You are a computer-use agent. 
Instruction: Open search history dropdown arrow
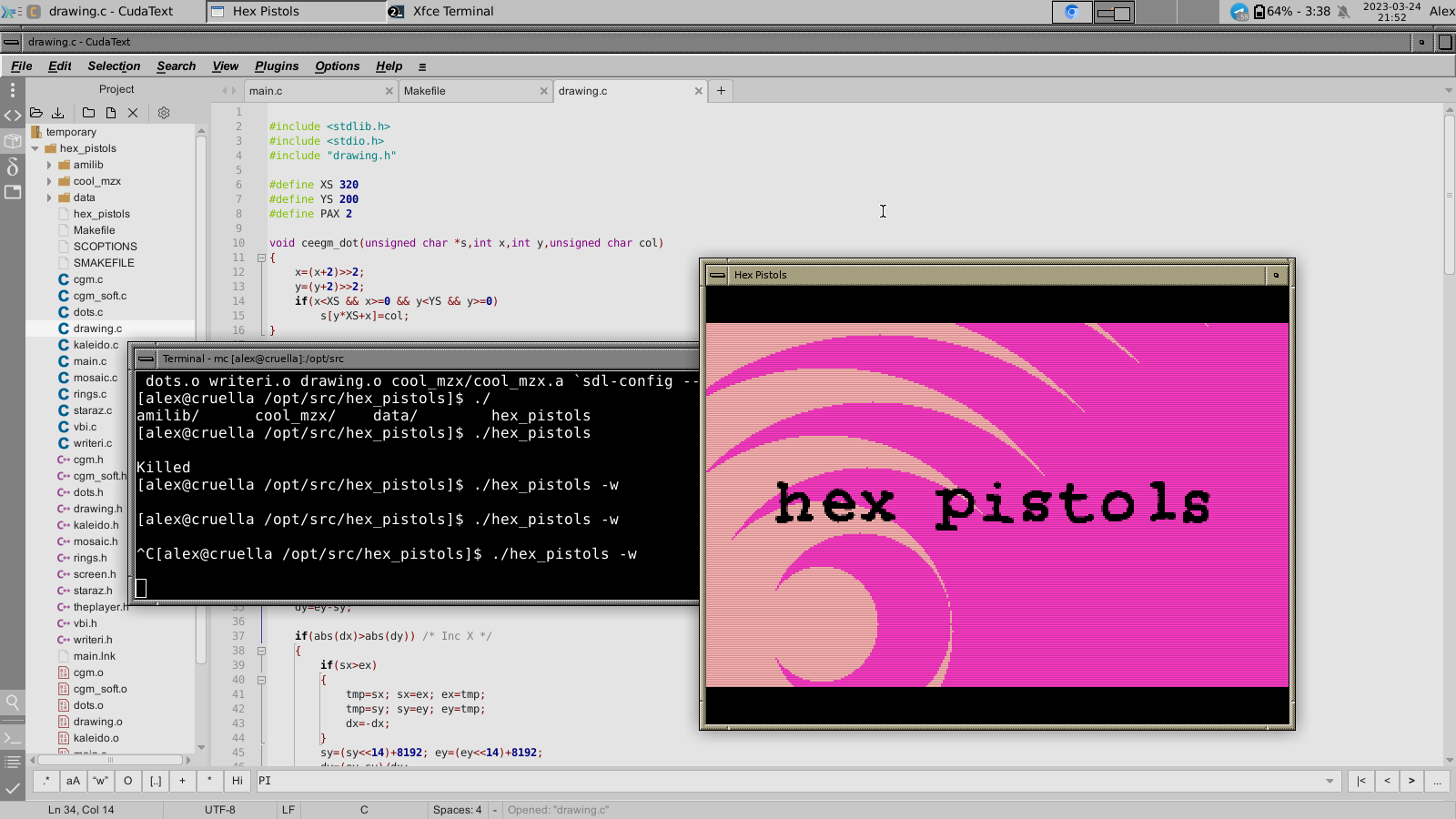pos(1330,781)
